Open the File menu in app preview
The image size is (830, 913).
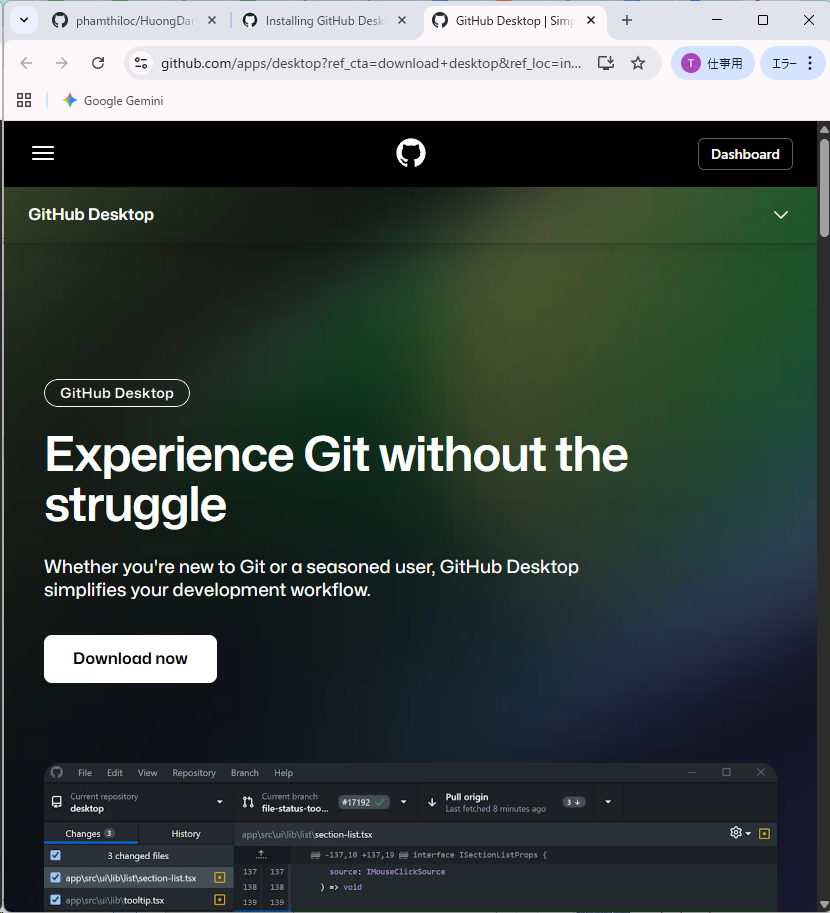point(85,773)
